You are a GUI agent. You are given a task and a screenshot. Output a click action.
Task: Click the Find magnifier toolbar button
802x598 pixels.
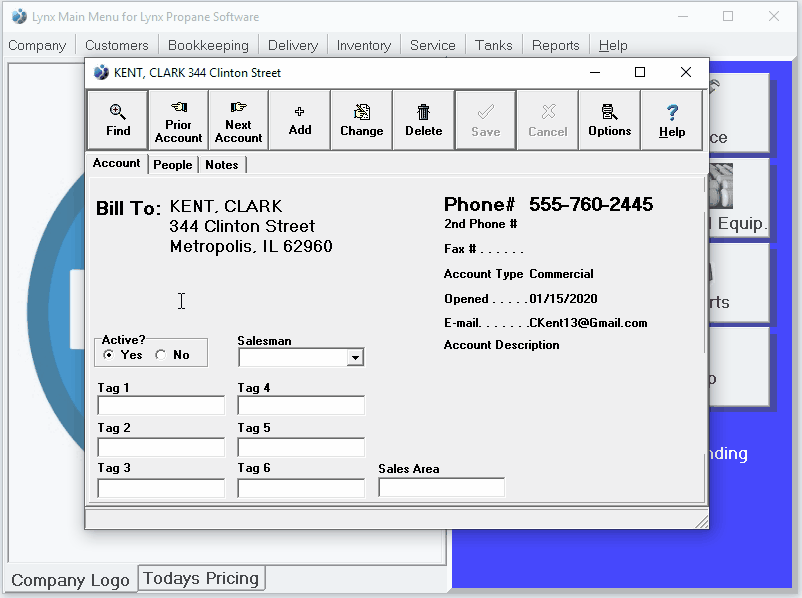coord(118,120)
